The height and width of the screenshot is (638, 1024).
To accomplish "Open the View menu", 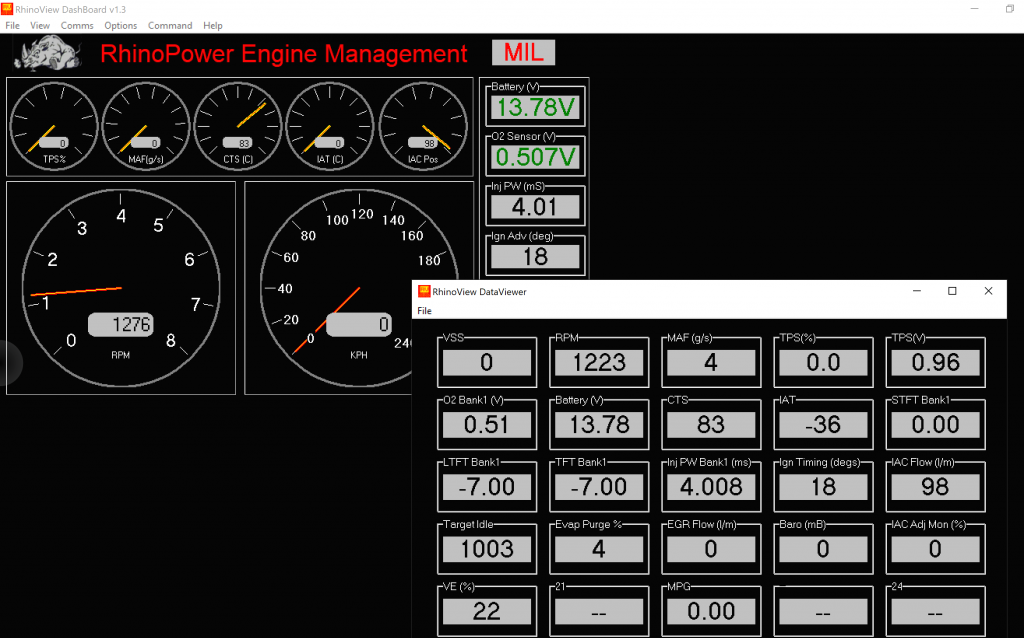I will [x=40, y=25].
